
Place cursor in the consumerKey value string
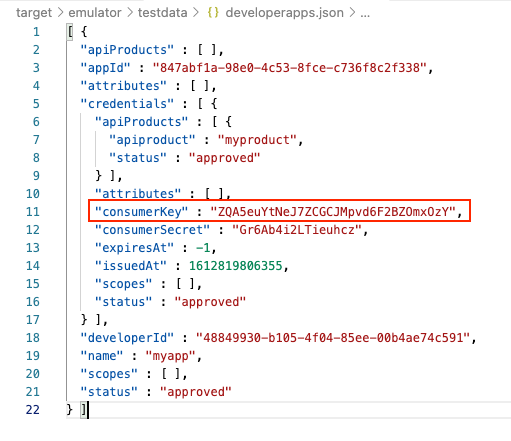[333, 212]
